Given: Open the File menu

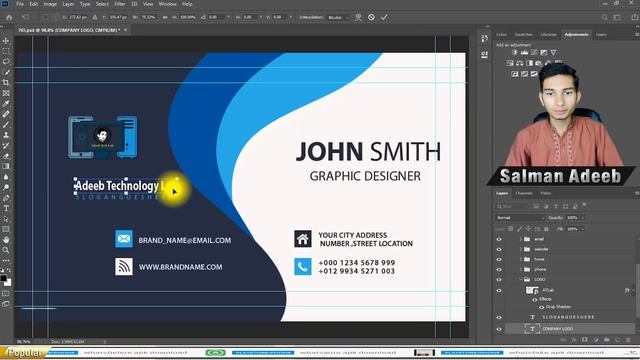Looking at the screenshot, I should [20, 4].
